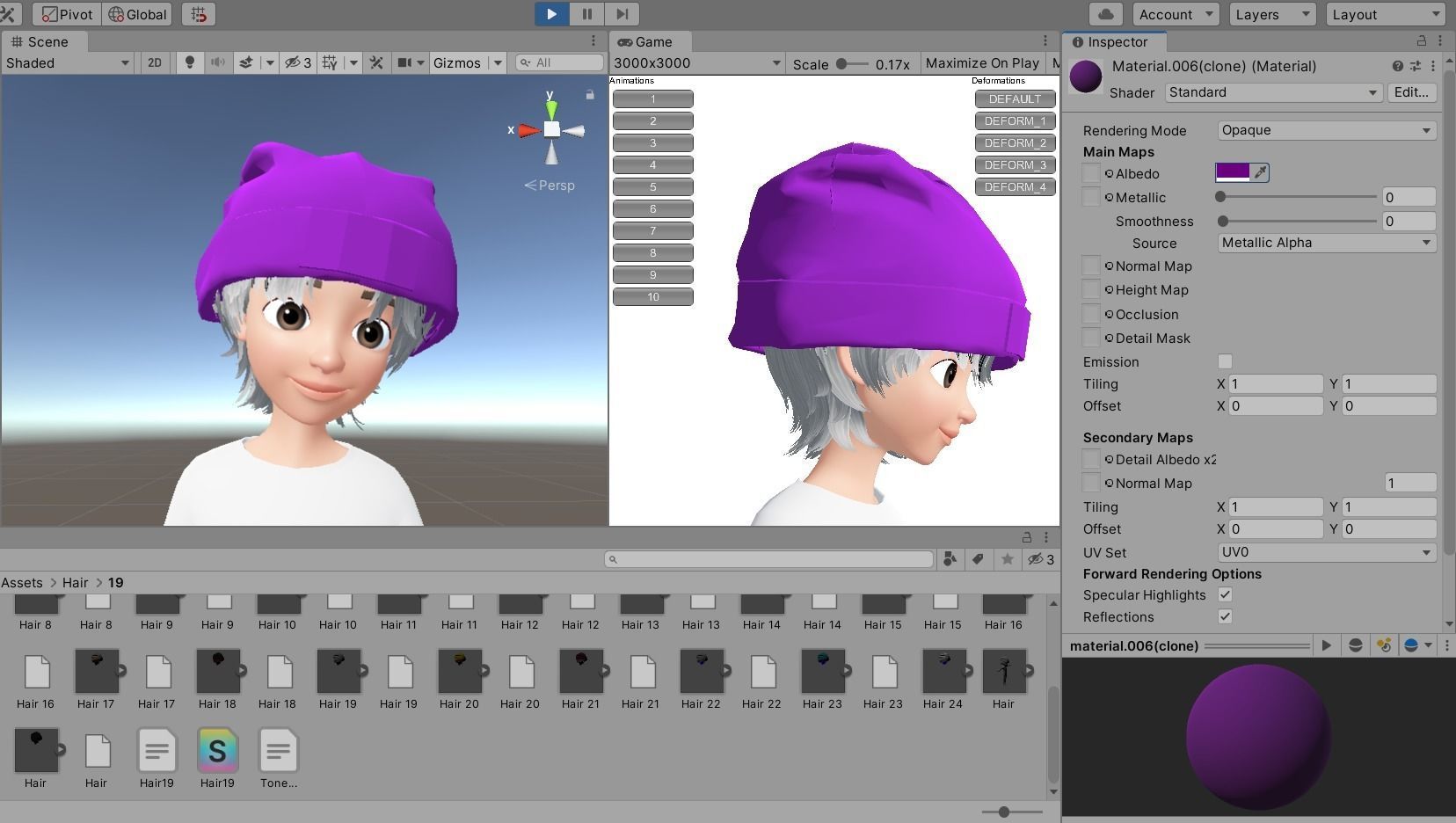Open the Shader Standard dropdown
1456x823 pixels.
[1273, 92]
